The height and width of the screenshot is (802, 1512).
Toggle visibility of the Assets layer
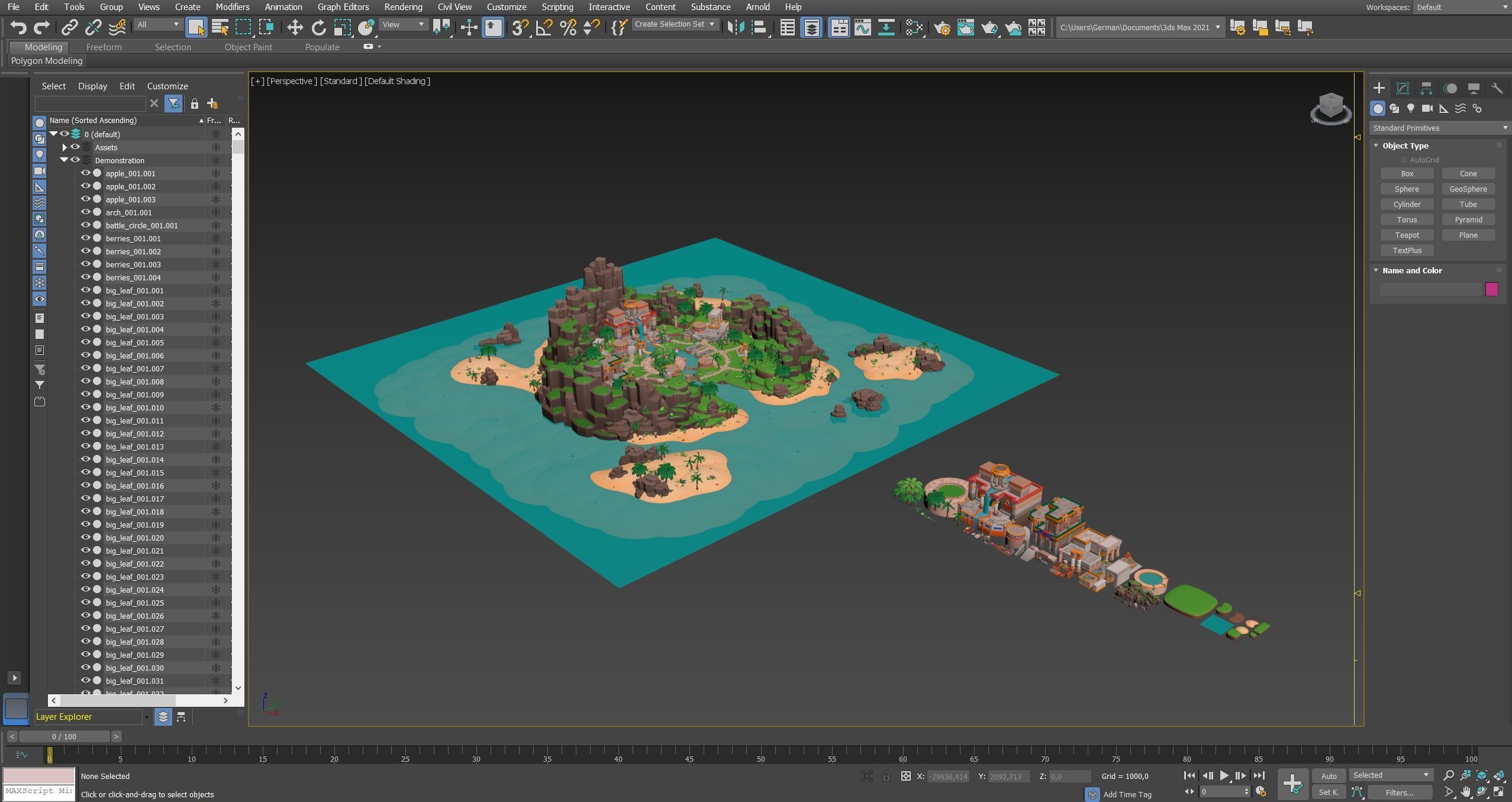point(75,147)
